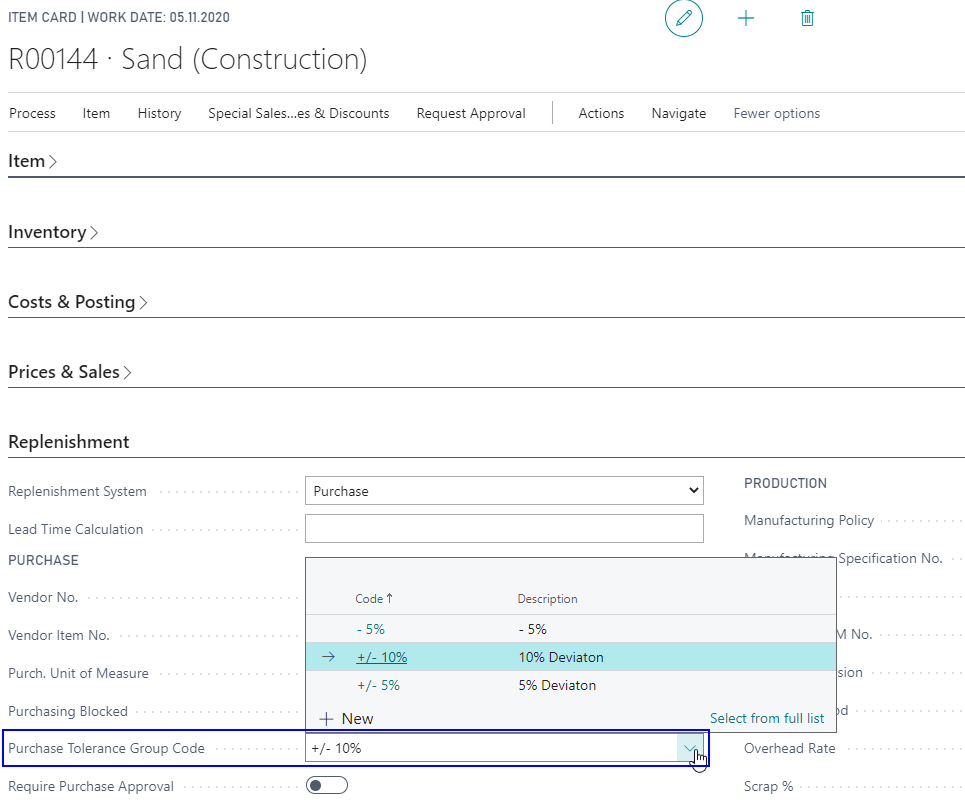The width and height of the screenshot is (965, 810).
Task: Open Replenishment System dropdown
Action: [504, 491]
